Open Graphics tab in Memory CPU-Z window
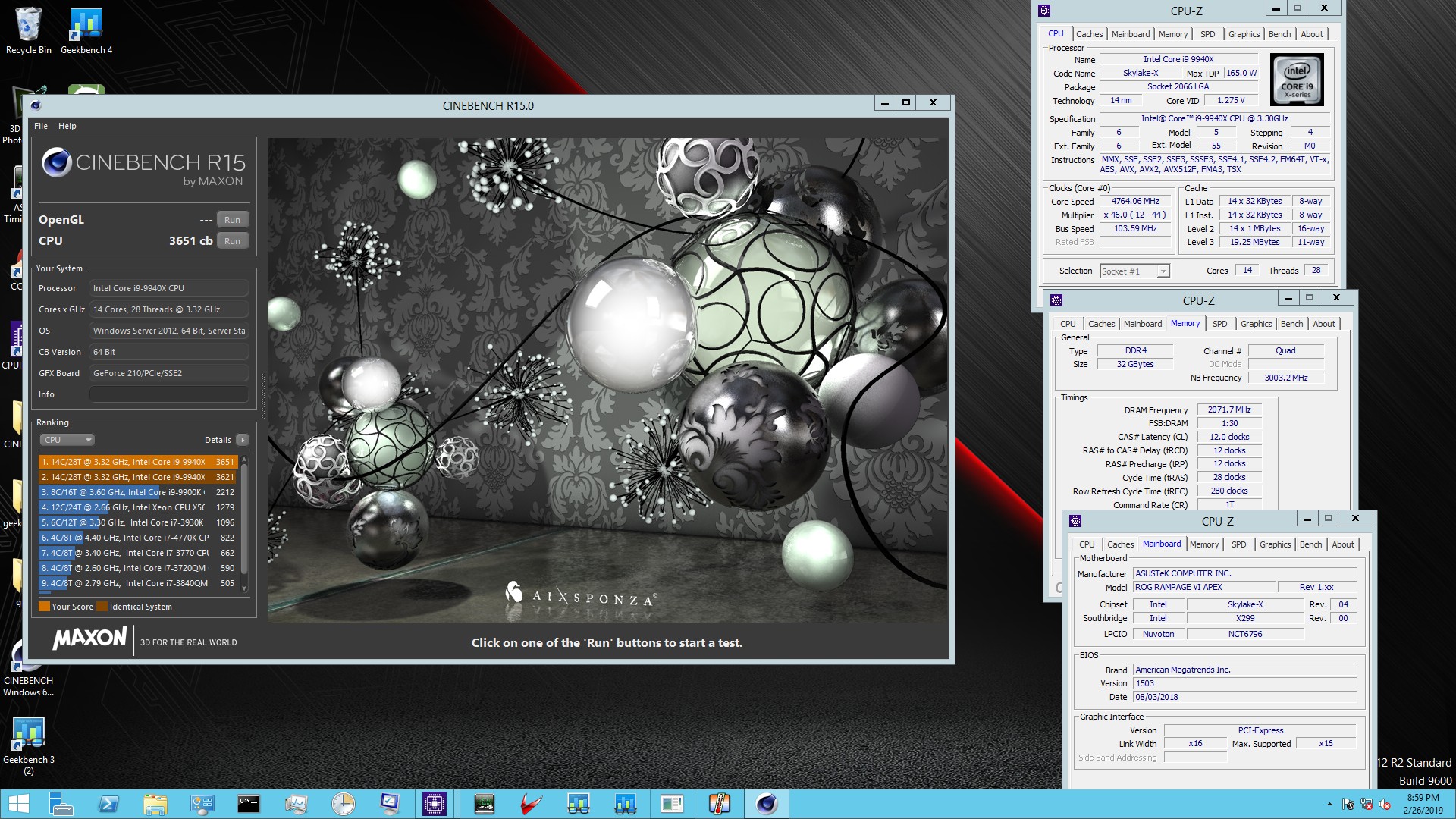This screenshot has height=819, width=1456. tap(1256, 324)
